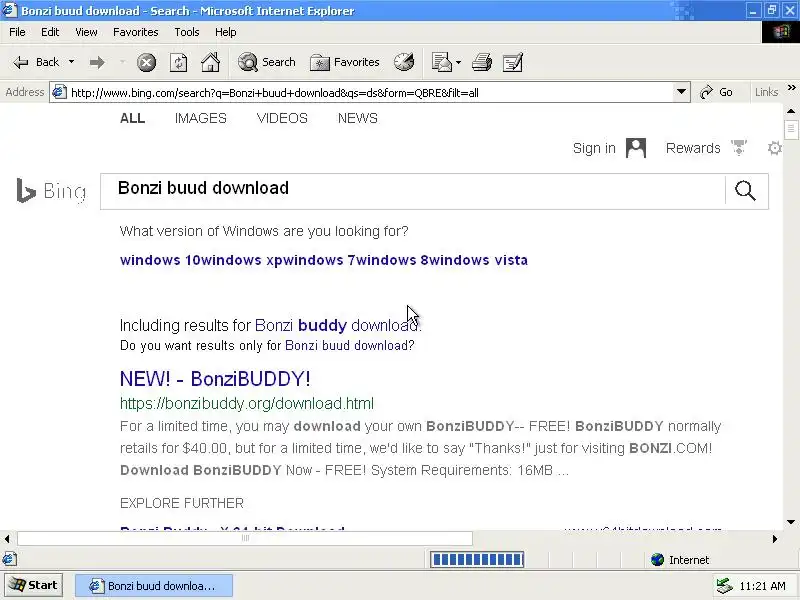Screen dimensions: 800x600
Task: Click the status bar page icon
Action: 9,559
